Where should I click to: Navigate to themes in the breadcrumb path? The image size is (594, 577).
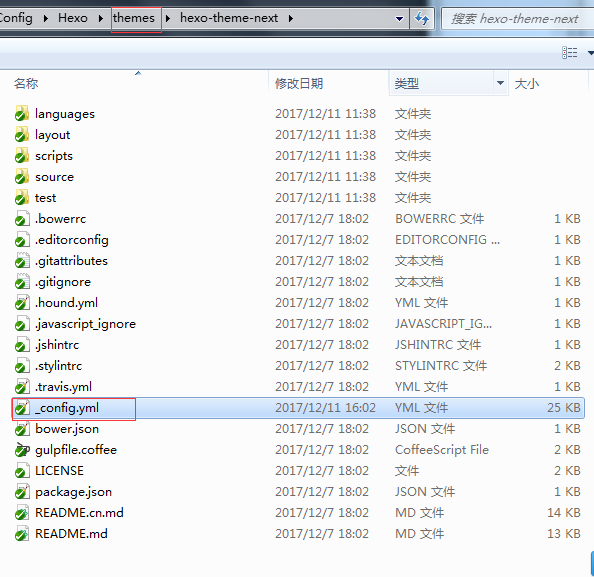(x=134, y=18)
